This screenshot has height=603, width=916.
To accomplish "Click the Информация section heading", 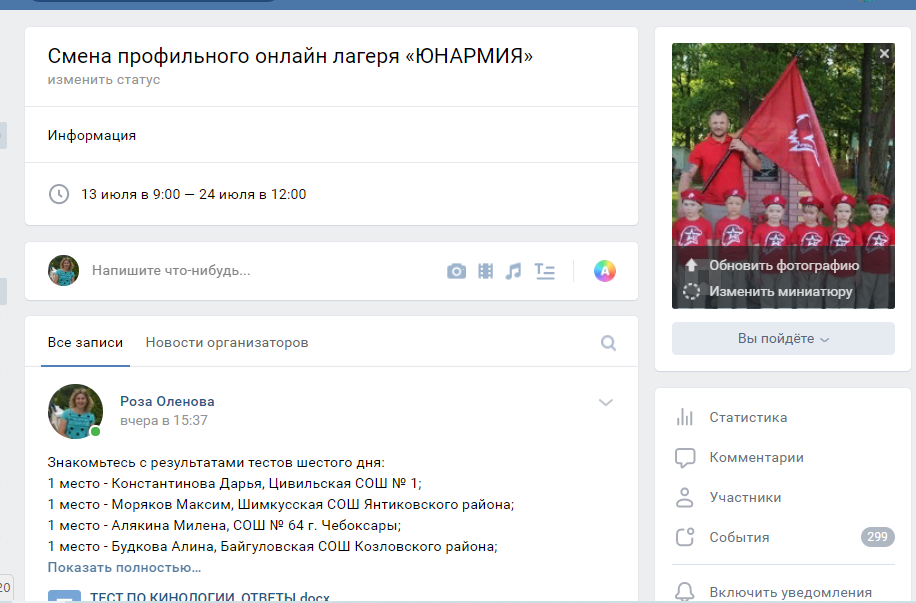I will [92, 136].
